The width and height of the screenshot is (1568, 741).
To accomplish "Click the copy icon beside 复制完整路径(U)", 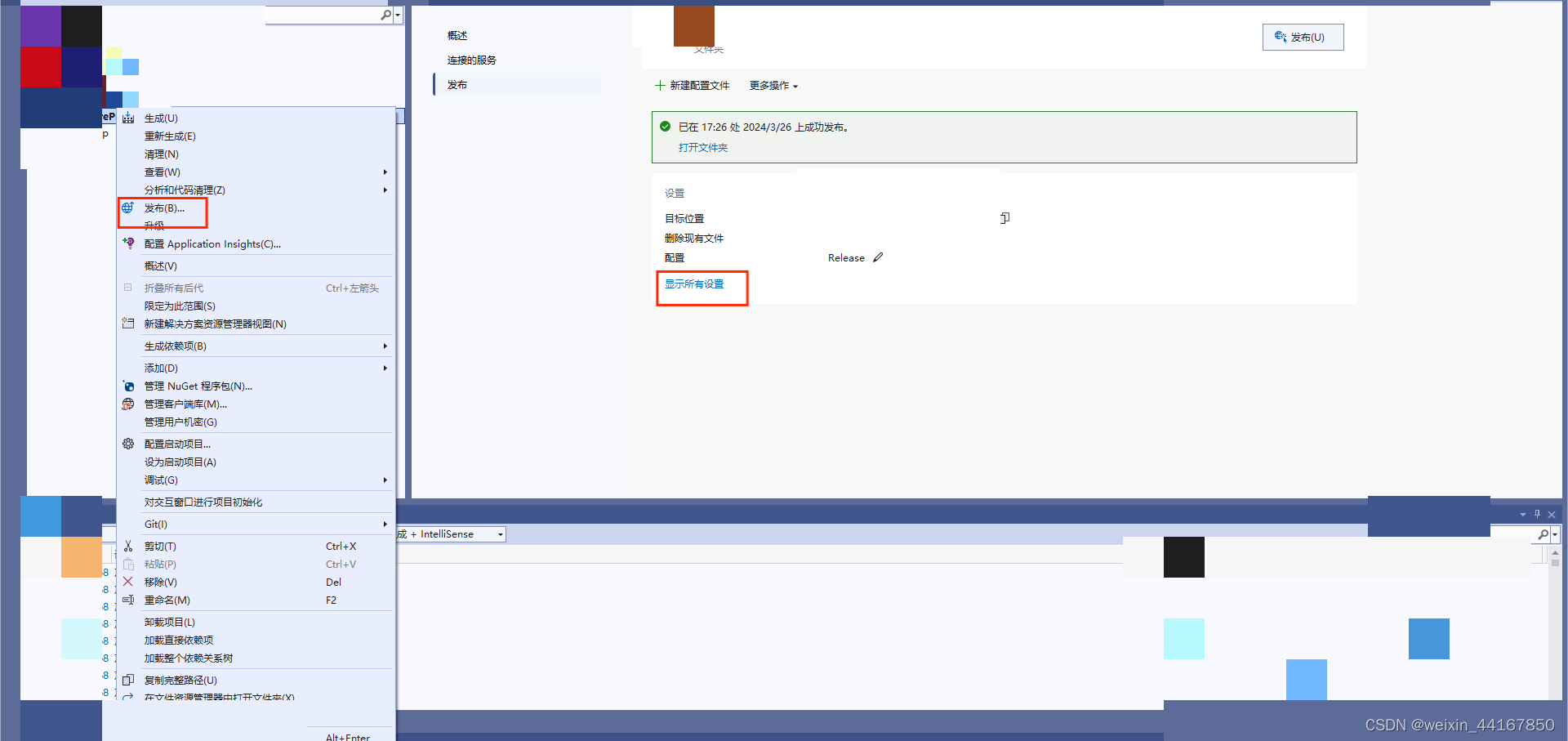I will (128, 680).
